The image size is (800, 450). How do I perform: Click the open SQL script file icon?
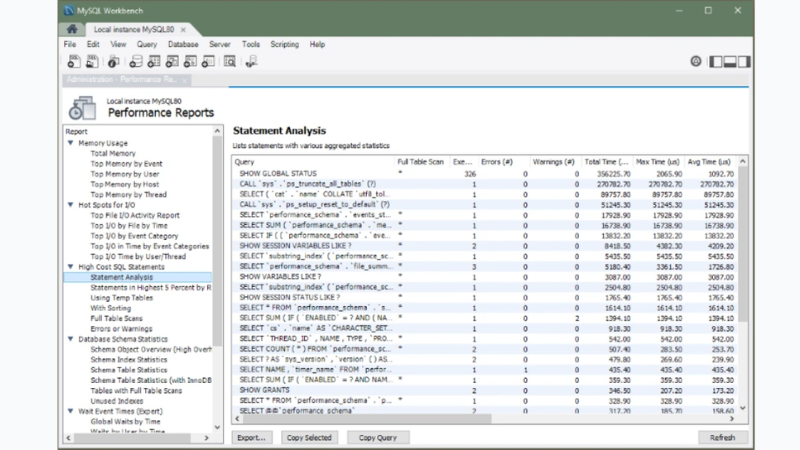[x=90, y=61]
